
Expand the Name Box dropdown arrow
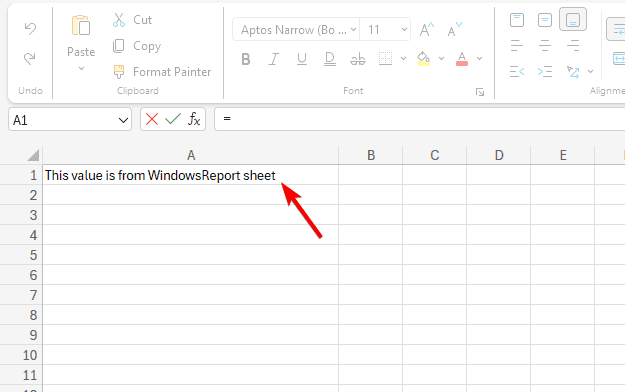(123, 120)
